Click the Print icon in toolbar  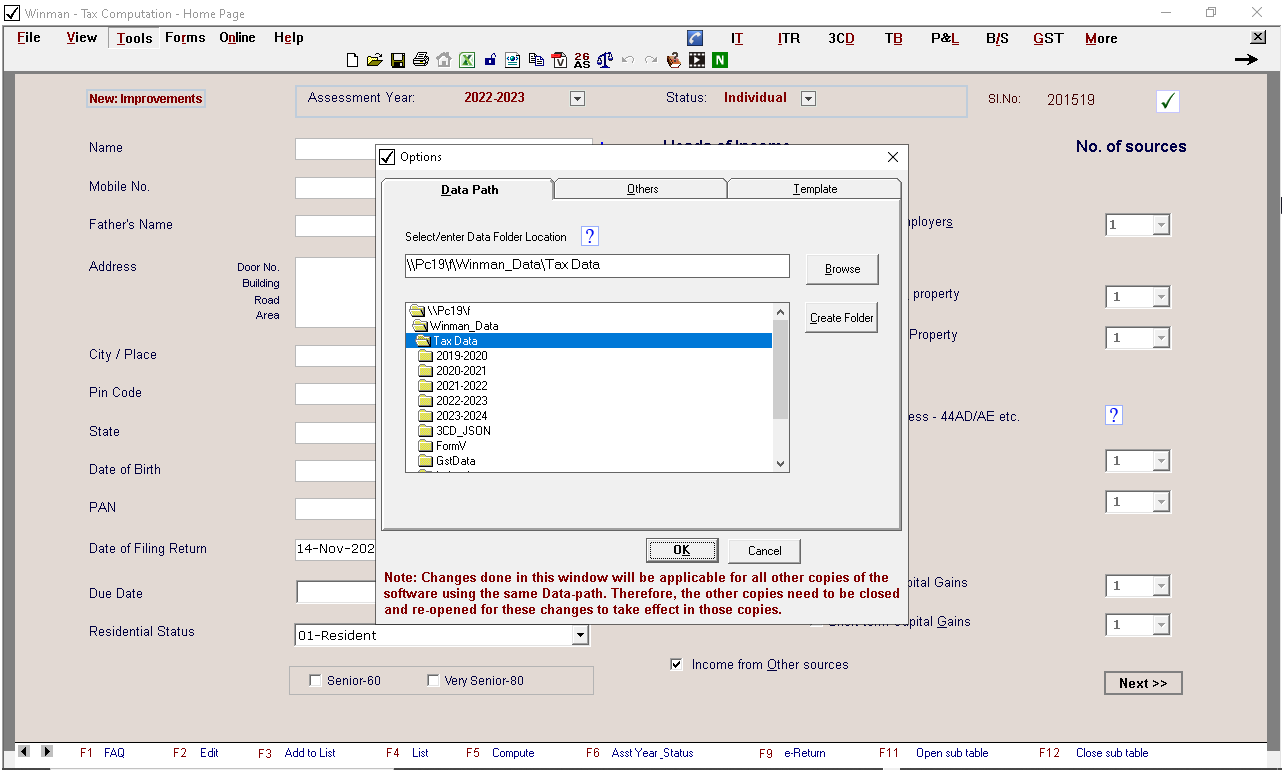(420, 60)
